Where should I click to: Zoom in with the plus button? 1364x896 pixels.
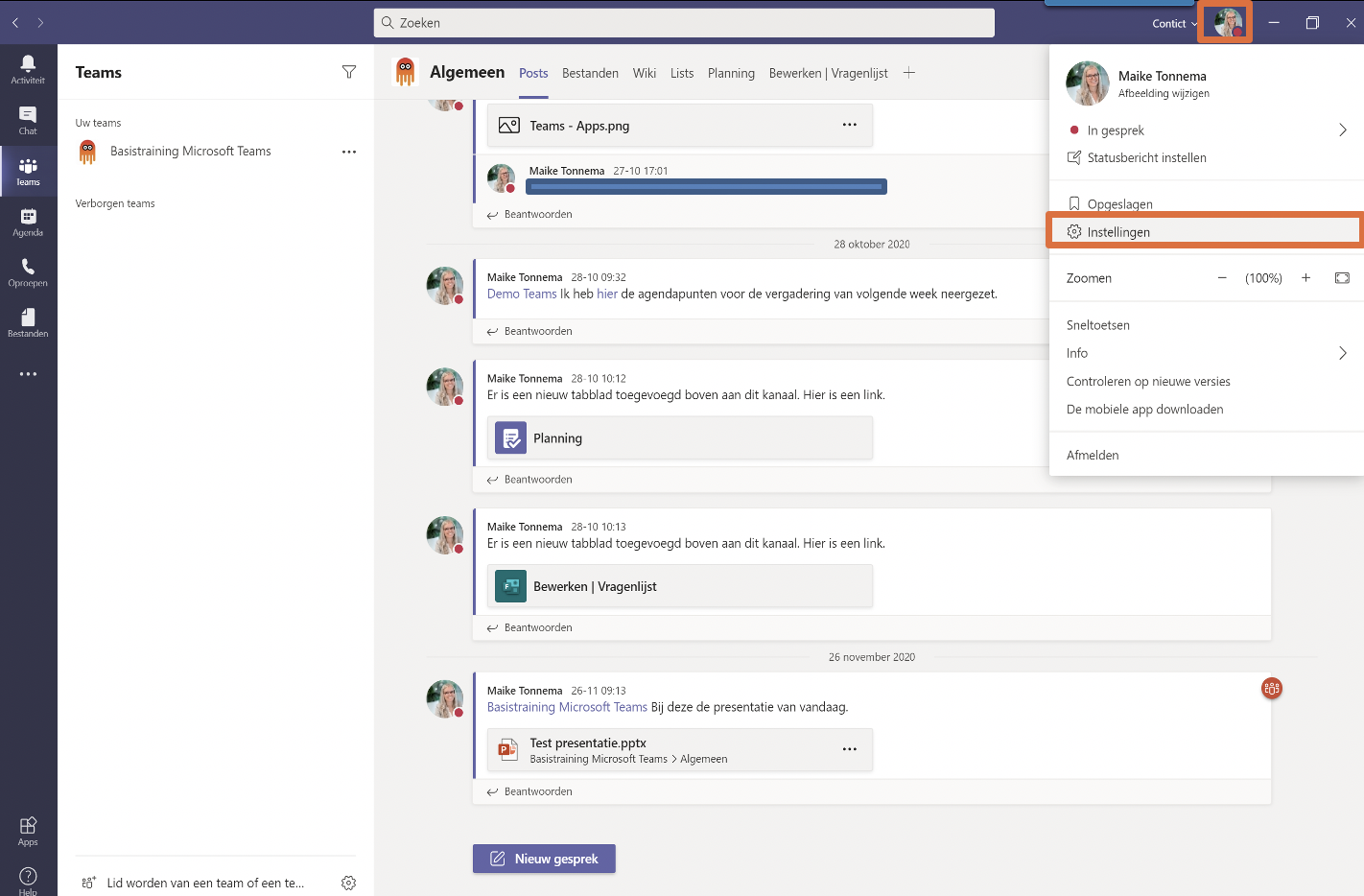[1305, 278]
